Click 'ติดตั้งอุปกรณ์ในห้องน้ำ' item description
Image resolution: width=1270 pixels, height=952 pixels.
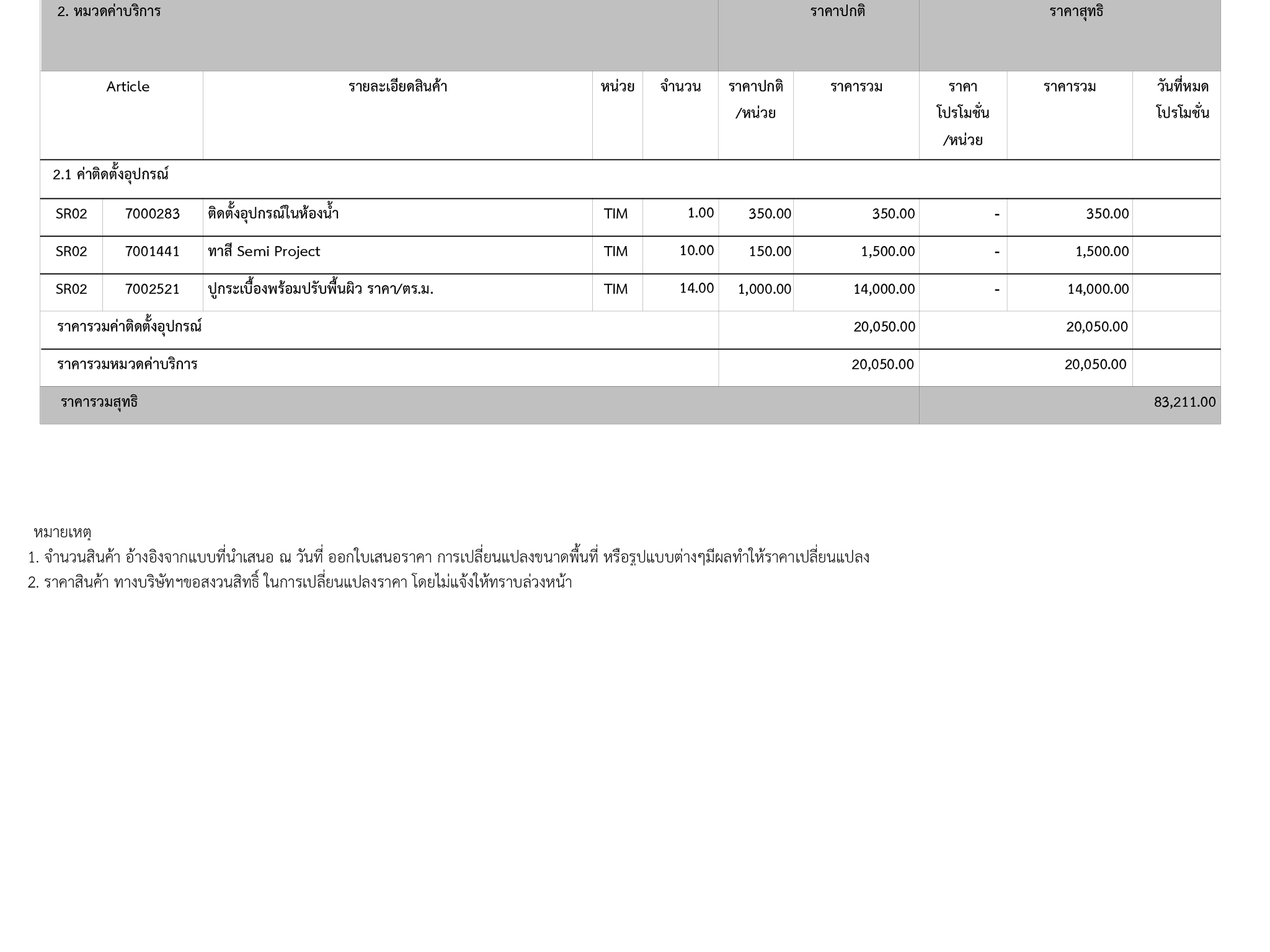[273, 214]
